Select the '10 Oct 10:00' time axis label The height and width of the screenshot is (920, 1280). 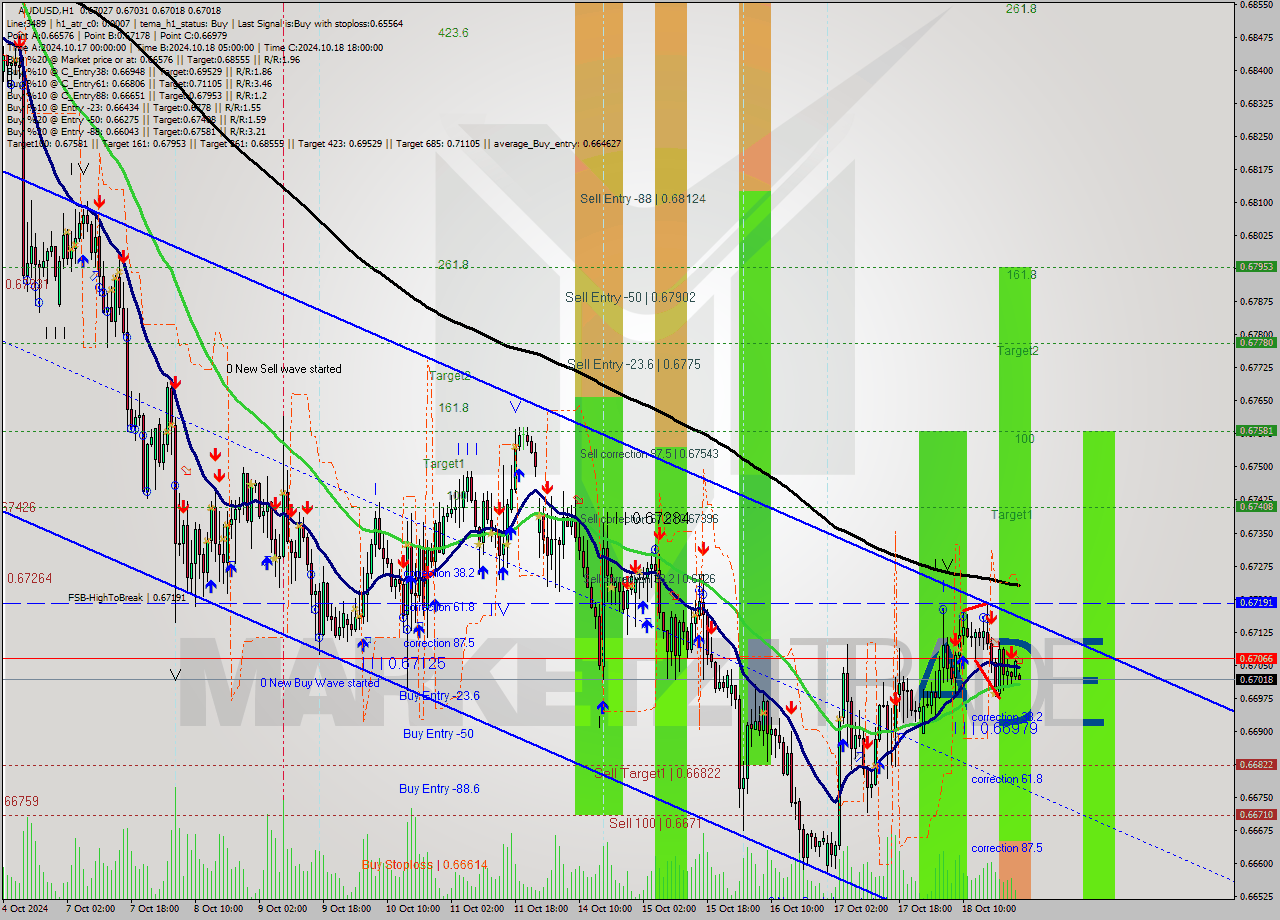(412, 909)
